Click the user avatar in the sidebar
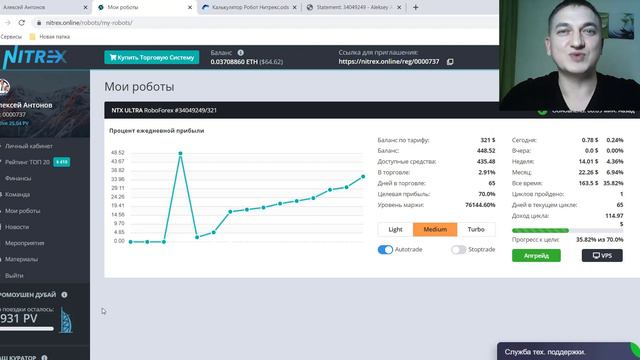 [x=4, y=87]
